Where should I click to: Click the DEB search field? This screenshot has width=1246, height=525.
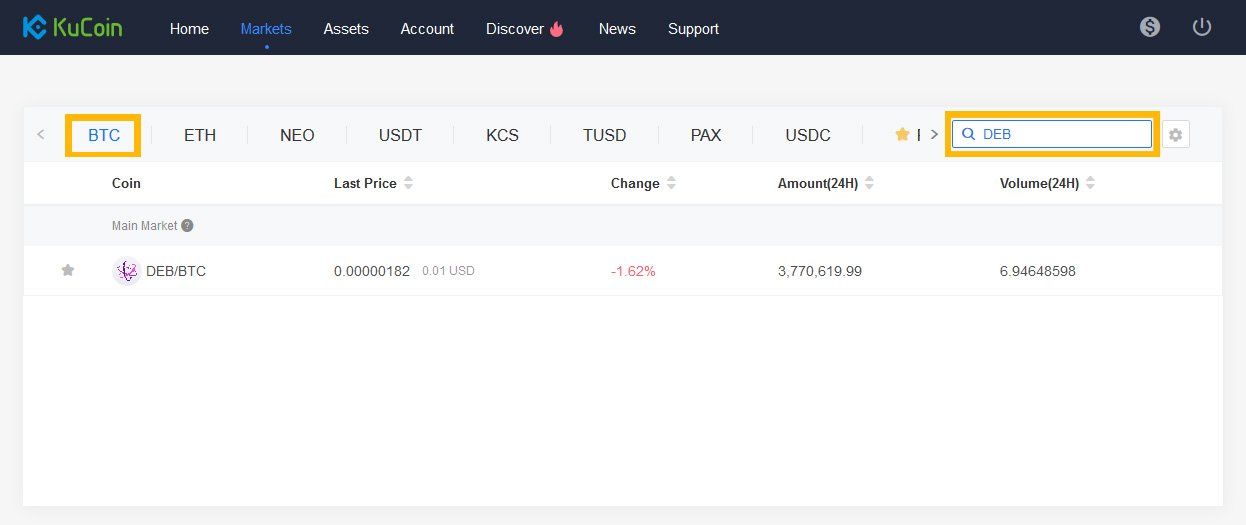(1052, 134)
